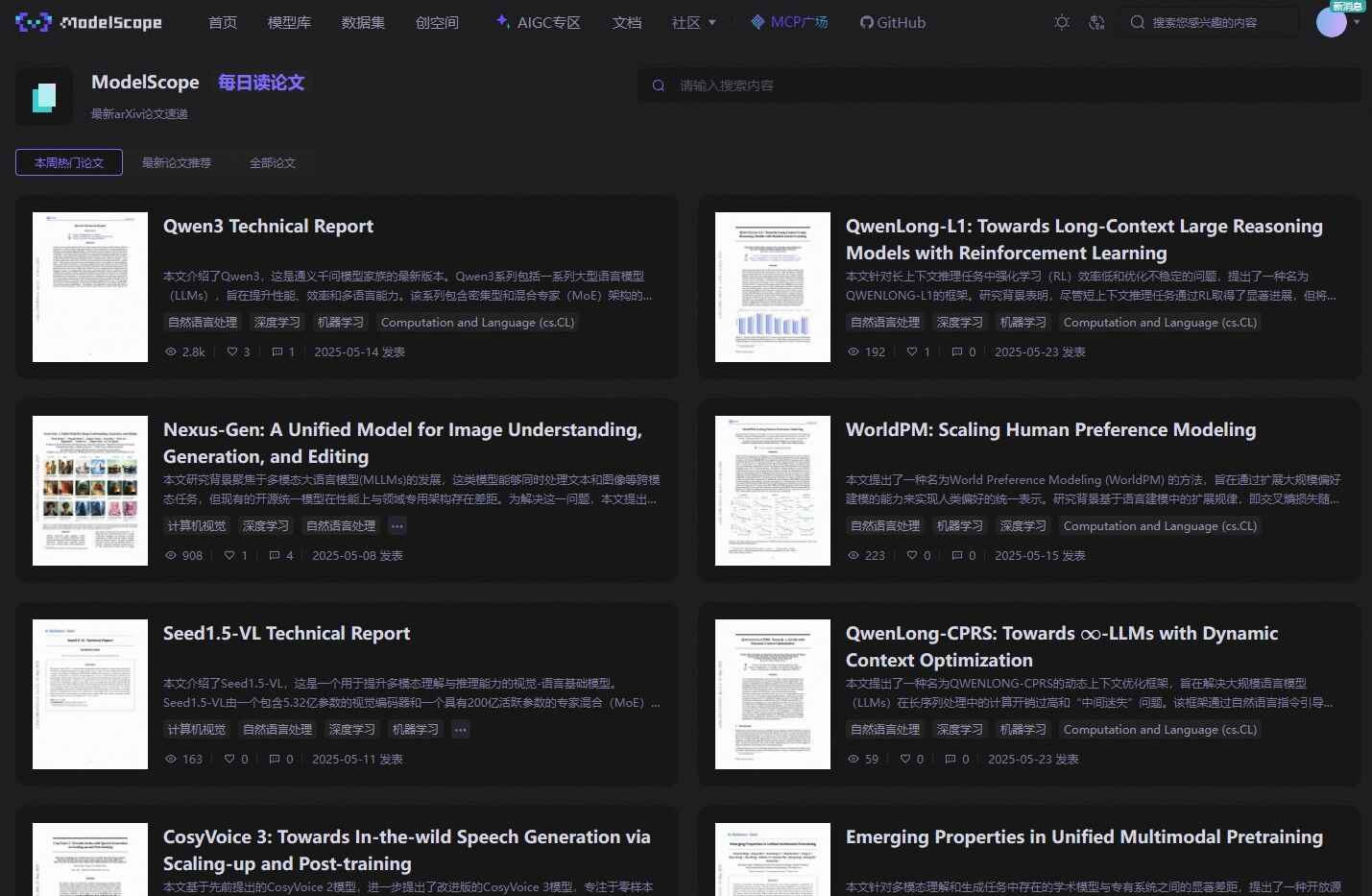The width and height of the screenshot is (1372, 896).
Task: Like the QwenLong-L1 paper
Action: pos(912,351)
